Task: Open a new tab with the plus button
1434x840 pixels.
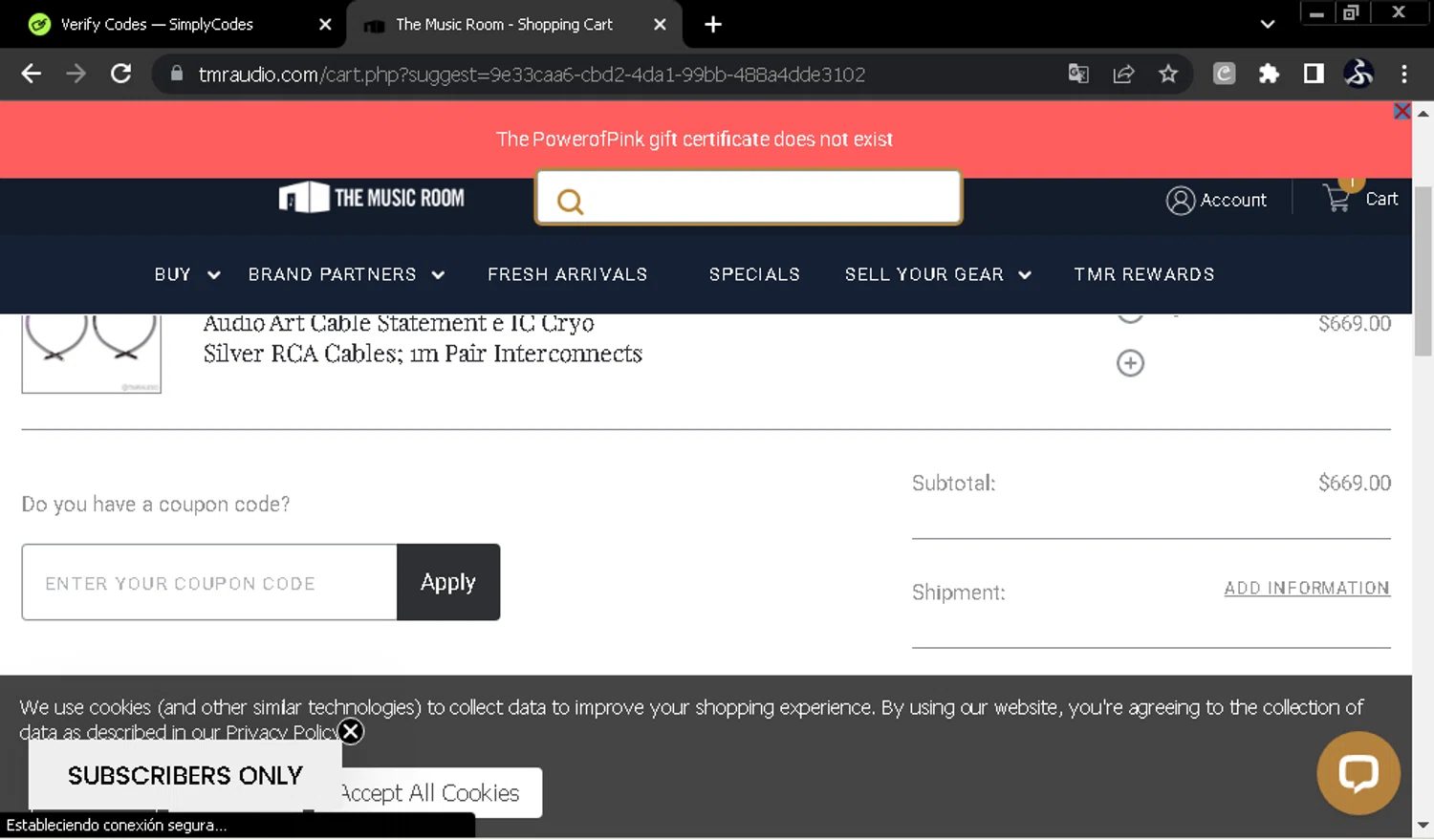Action: point(713,25)
